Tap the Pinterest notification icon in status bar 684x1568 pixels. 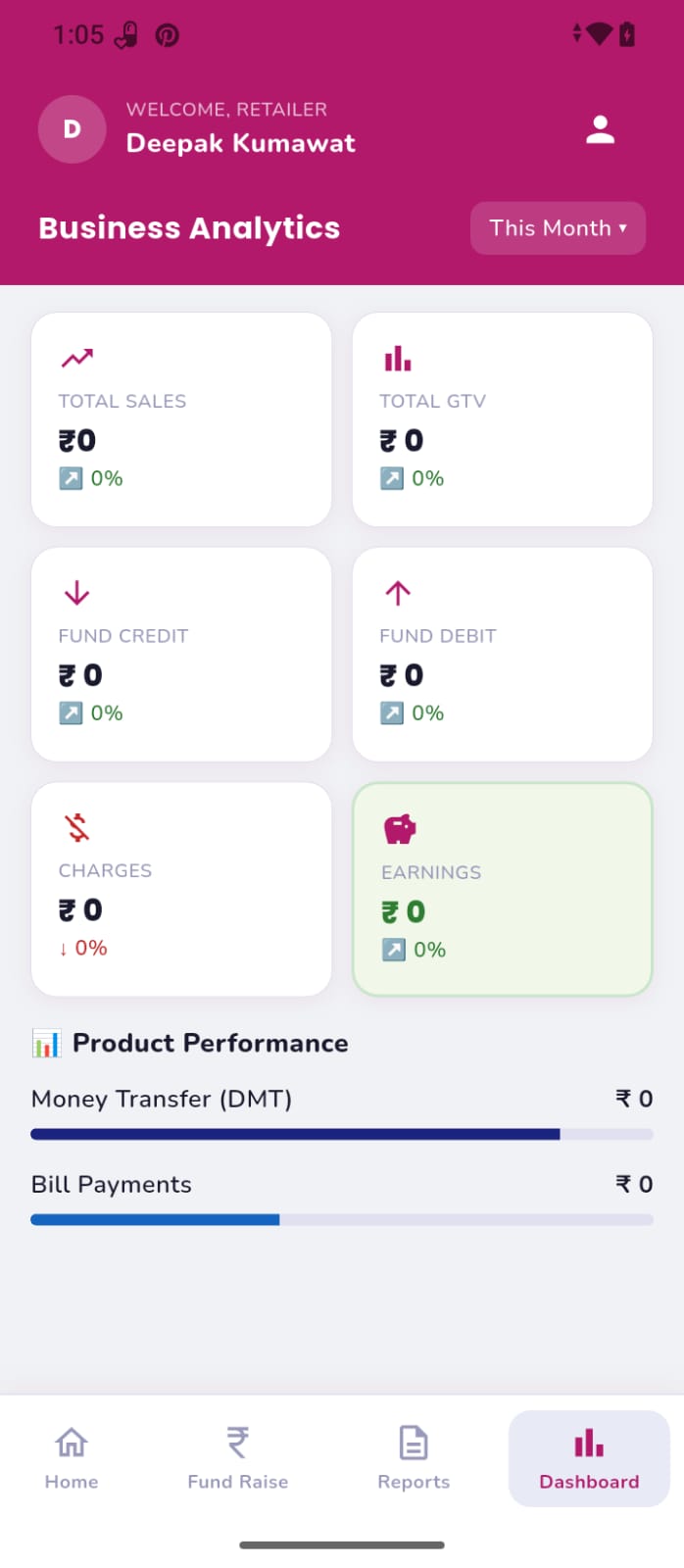(168, 35)
